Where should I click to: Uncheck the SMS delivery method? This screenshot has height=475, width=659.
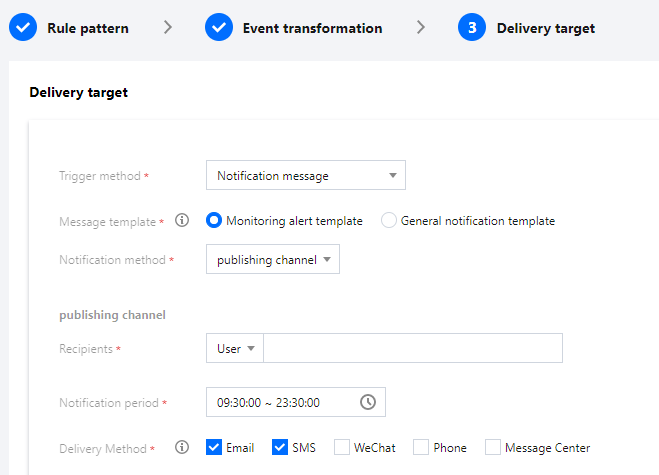point(280,448)
